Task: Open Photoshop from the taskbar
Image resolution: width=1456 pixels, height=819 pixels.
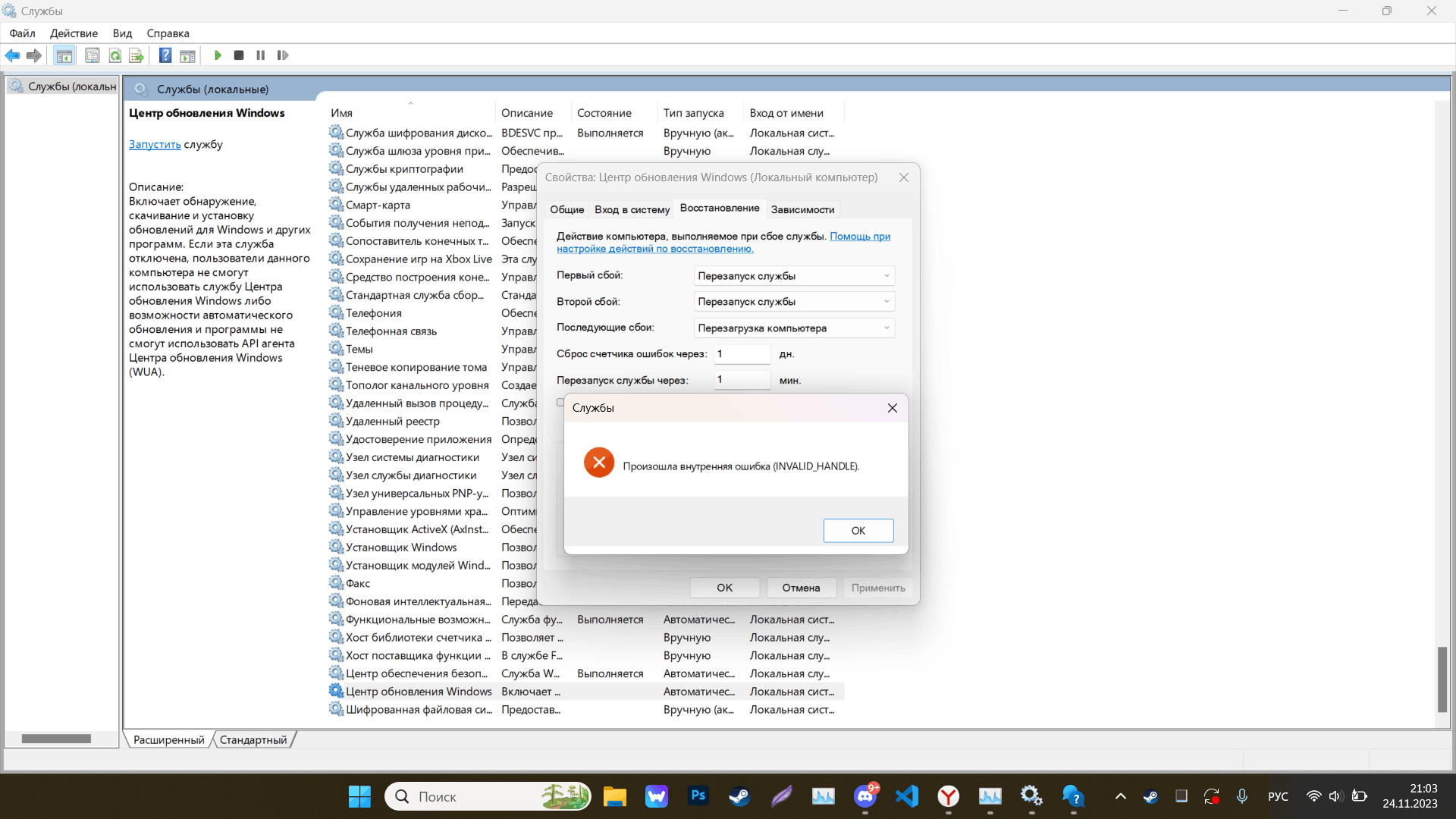Action: pos(698,796)
